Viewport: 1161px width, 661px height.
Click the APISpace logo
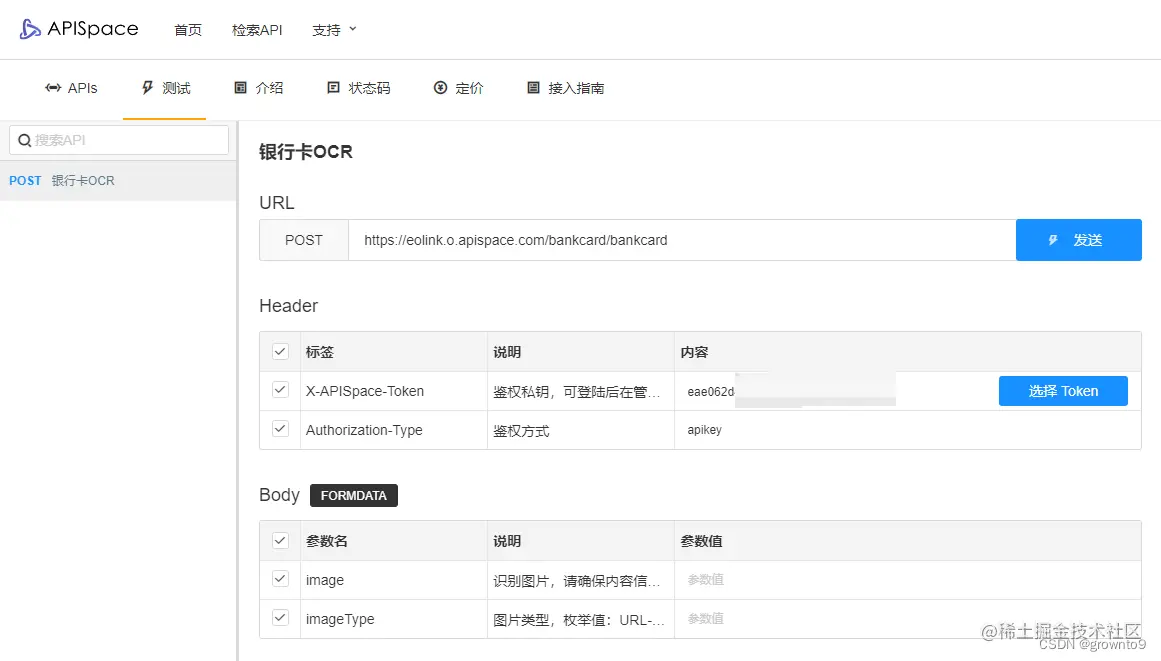[78, 29]
